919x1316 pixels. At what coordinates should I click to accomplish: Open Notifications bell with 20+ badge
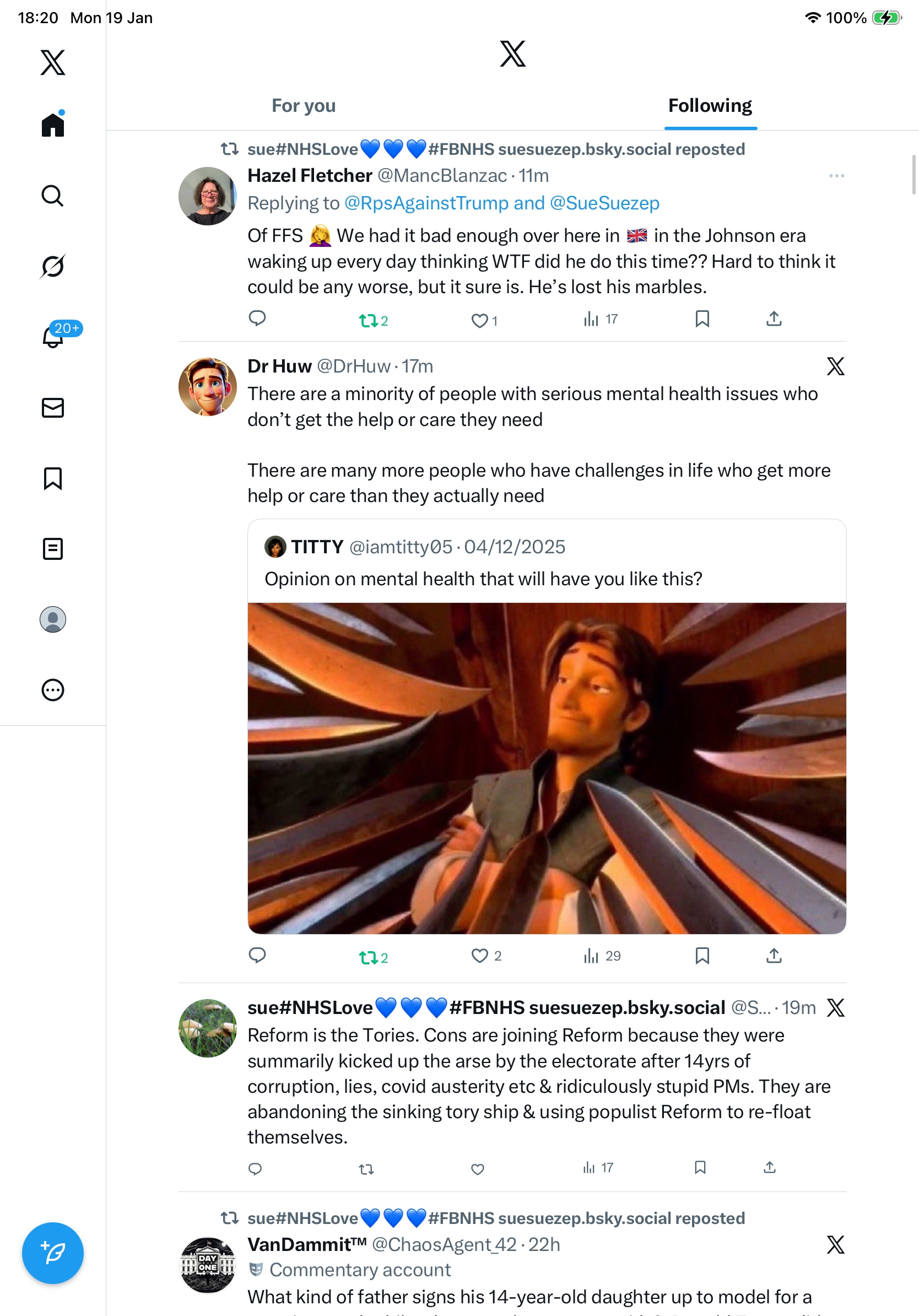(53, 337)
